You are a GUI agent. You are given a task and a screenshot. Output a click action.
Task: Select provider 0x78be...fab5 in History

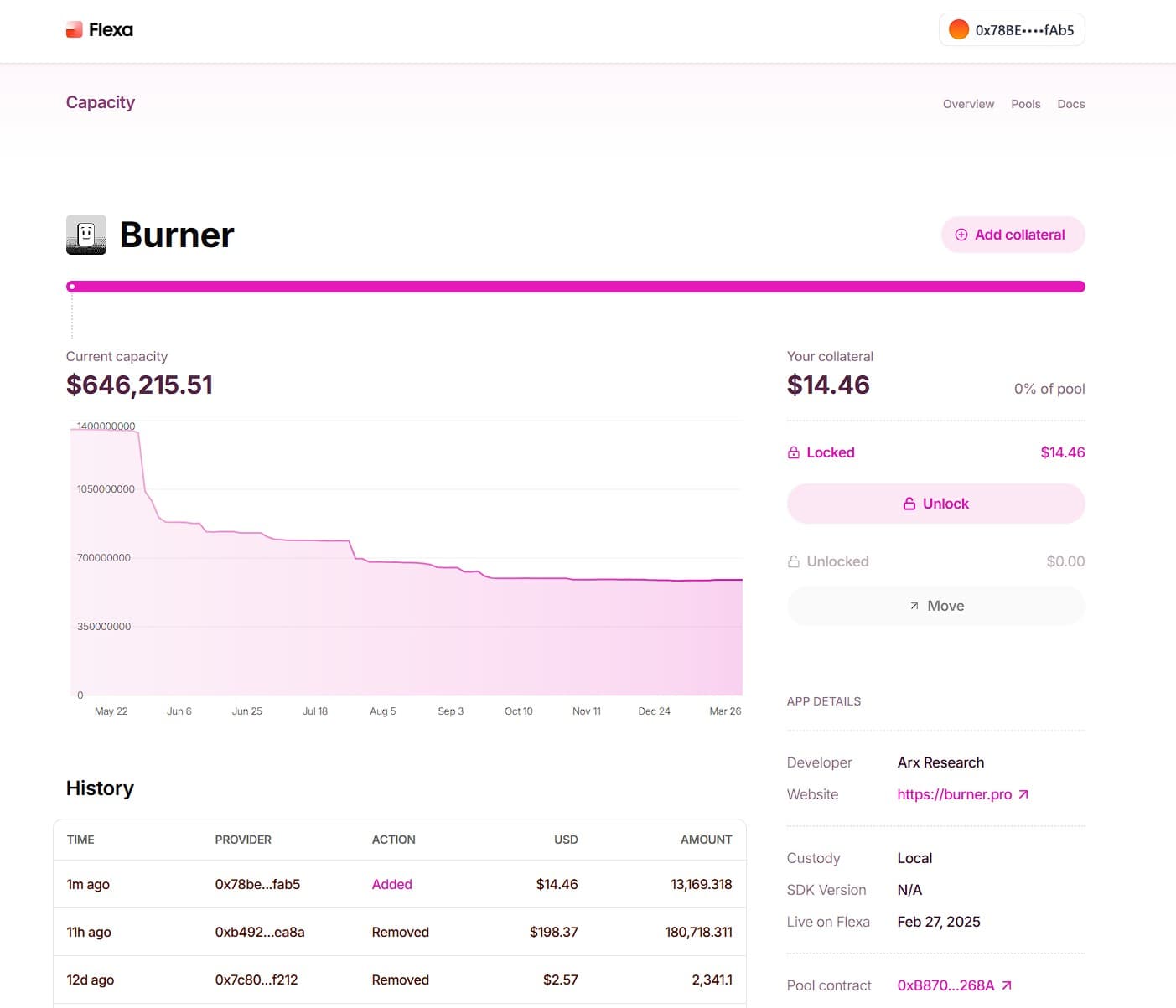tap(257, 884)
